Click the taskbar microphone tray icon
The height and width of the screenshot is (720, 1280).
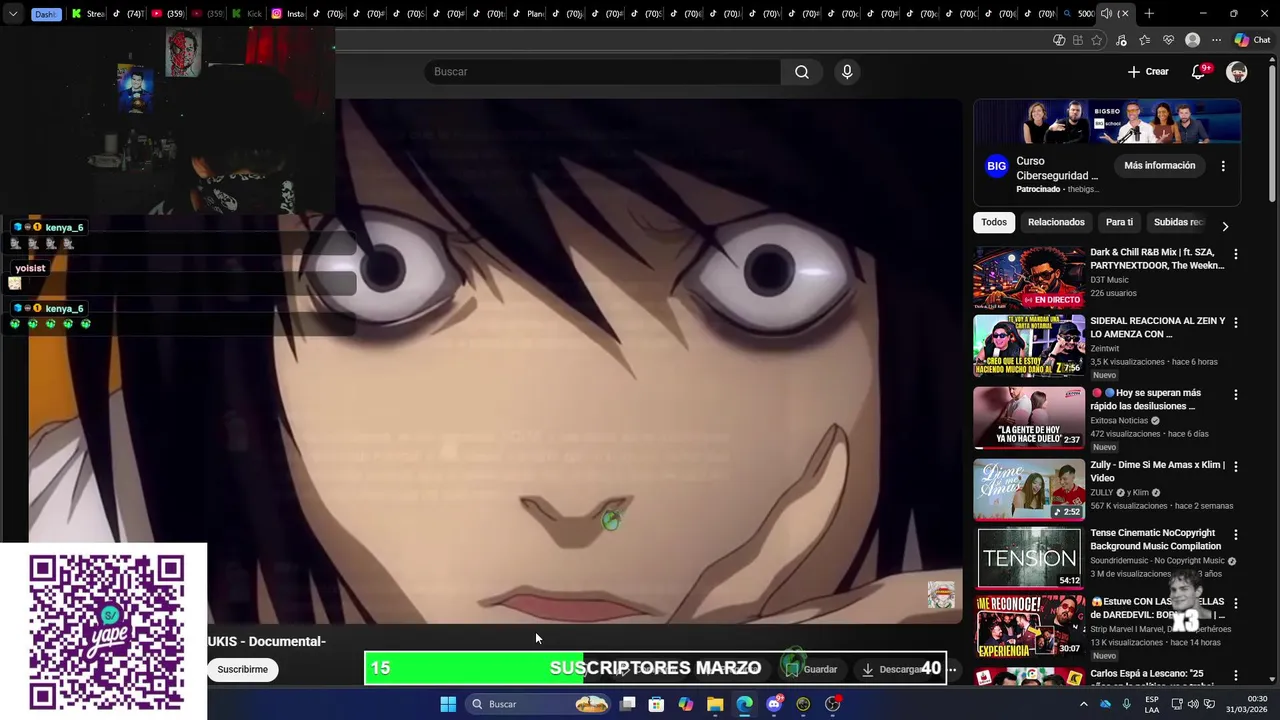[x=1127, y=704]
